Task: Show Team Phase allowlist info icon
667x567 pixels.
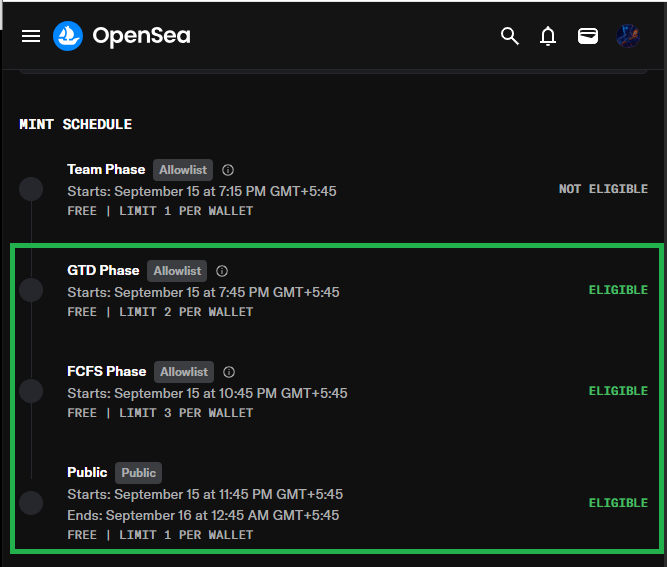Action: click(x=228, y=170)
